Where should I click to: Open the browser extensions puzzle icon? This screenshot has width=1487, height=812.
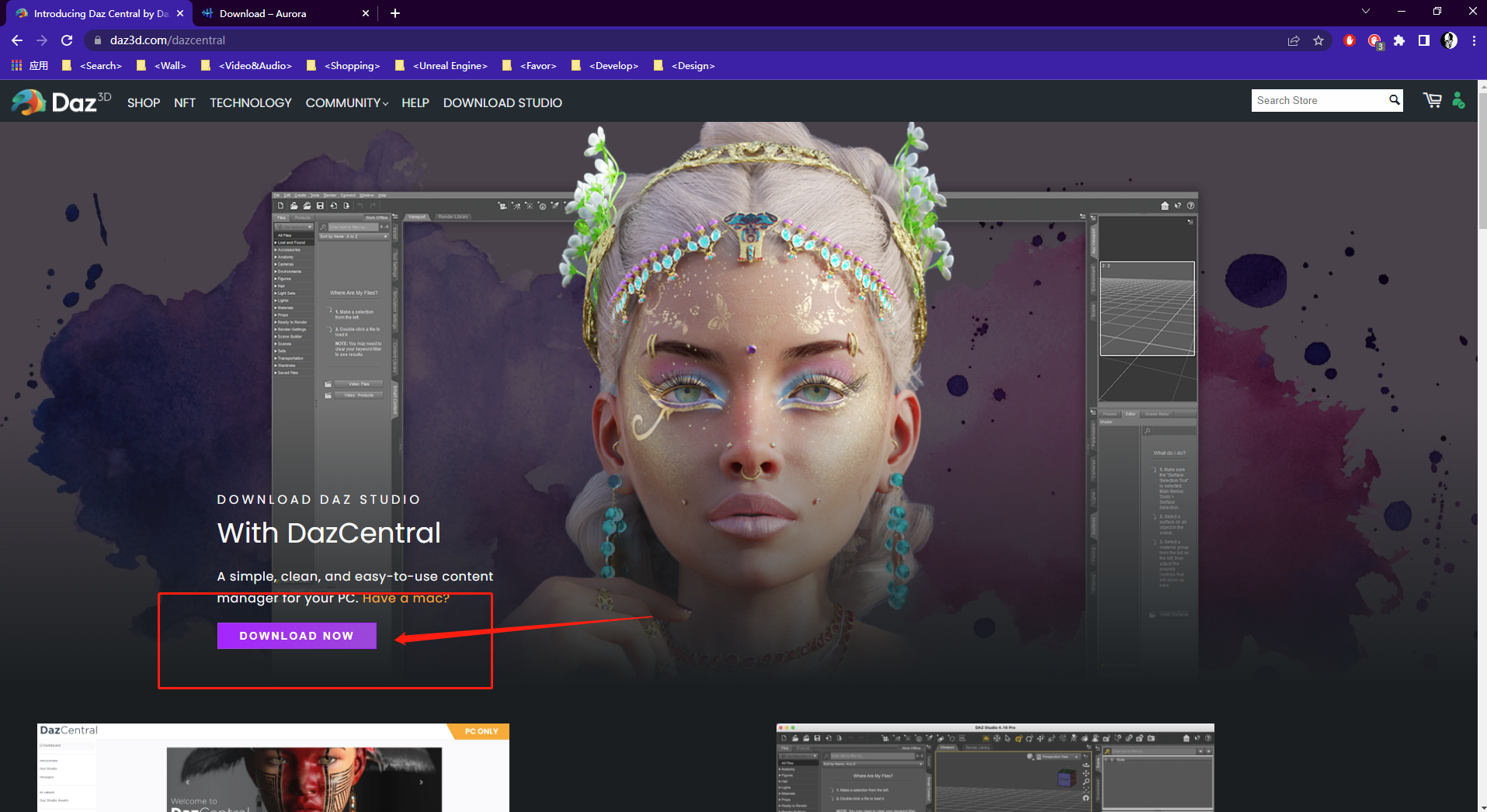pyautogui.click(x=1398, y=40)
